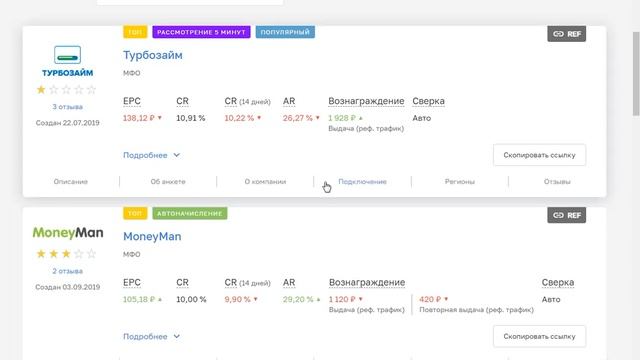Open Об анкете tab of Турбозайм
This screenshot has height=360, width=640.
pos(168,182)
